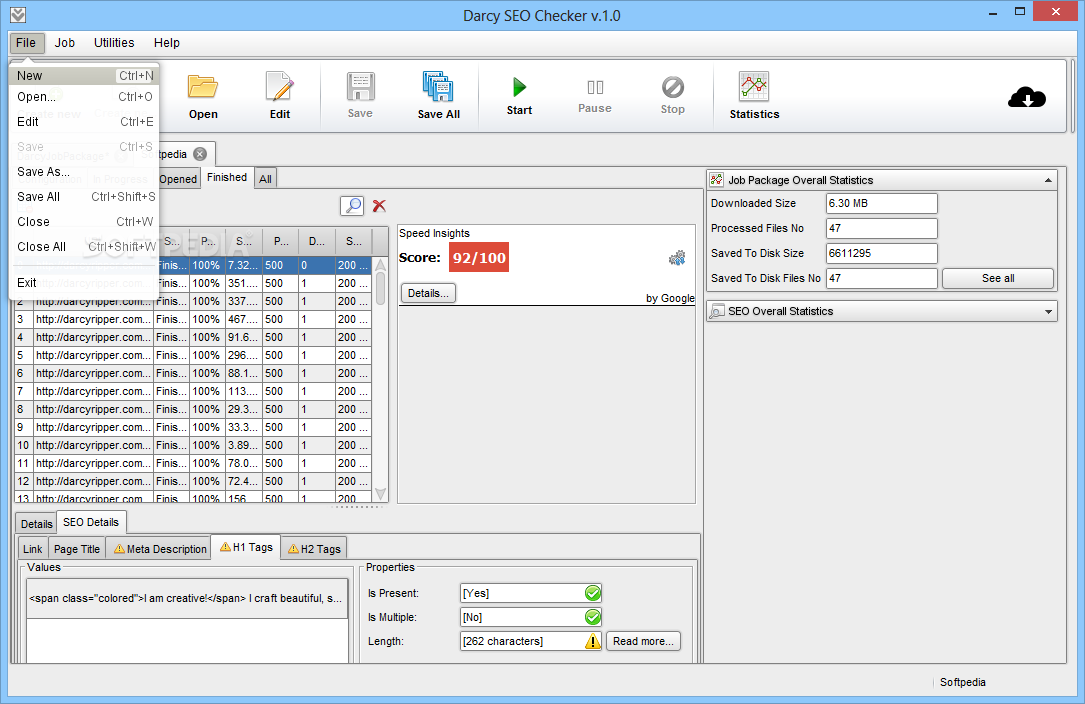Open the Link sub-tab

click(x=33, y=549)
